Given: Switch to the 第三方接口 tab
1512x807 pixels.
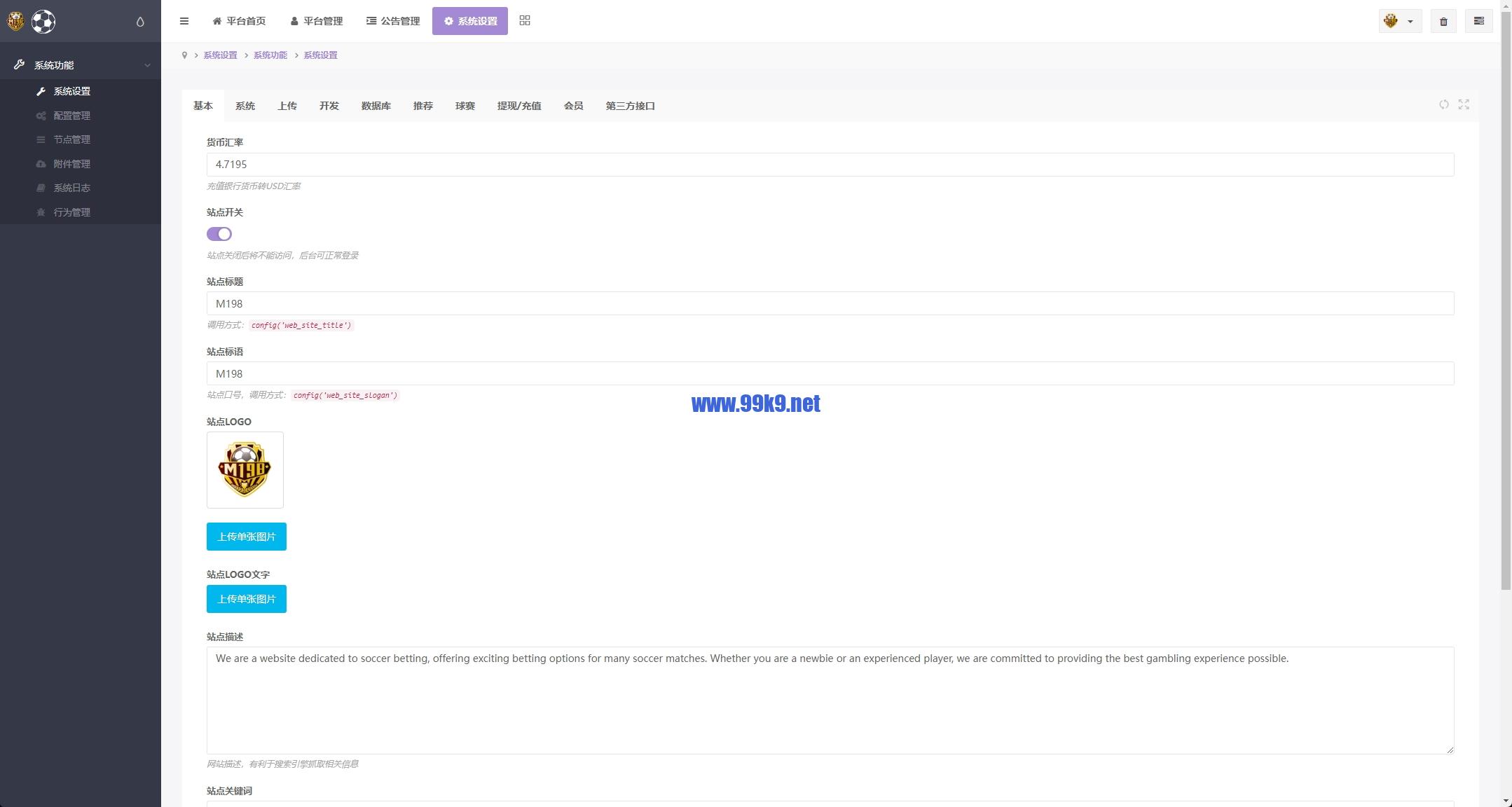Looking at the screenshot, I should pyautogui.click(x=631, y=106).
